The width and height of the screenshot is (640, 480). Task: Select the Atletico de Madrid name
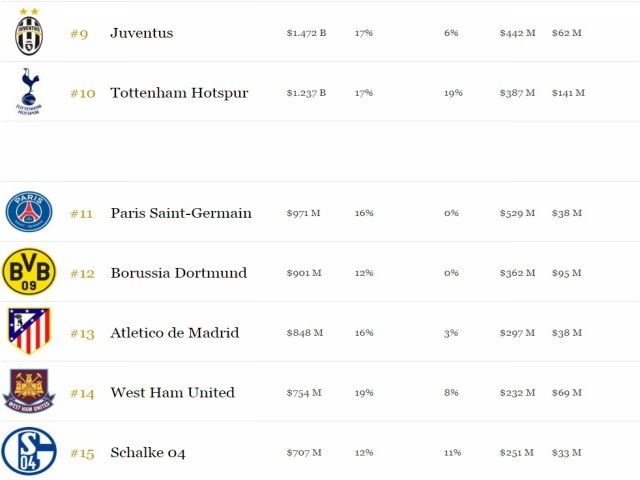175,333
